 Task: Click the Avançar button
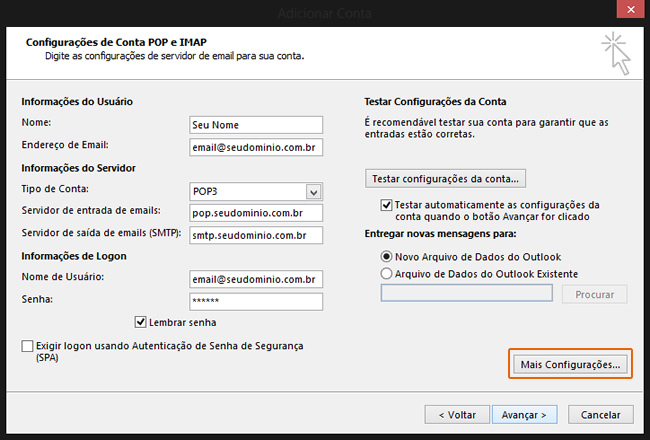pyautogui.click(x=523, y=413)
